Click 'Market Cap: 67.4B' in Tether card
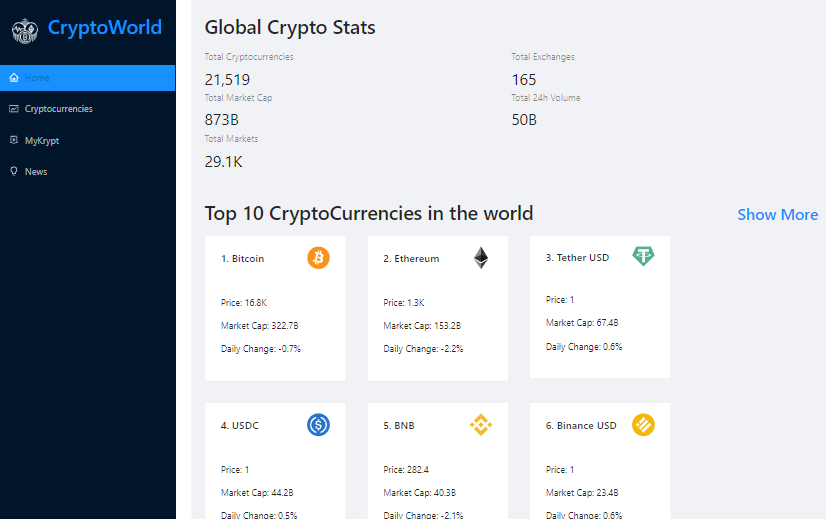The width and height of the screenshot is (826, 519). pyautogui.click(x=582, y=323)
